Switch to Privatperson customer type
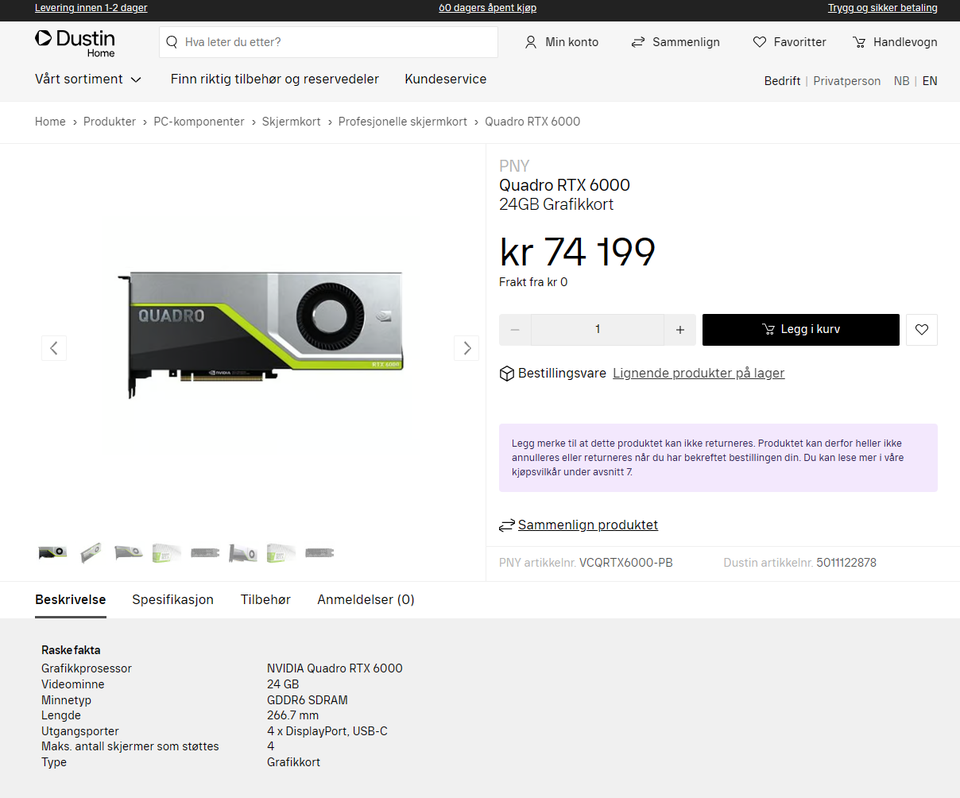960x798 pixels. [x=847, y=81]
